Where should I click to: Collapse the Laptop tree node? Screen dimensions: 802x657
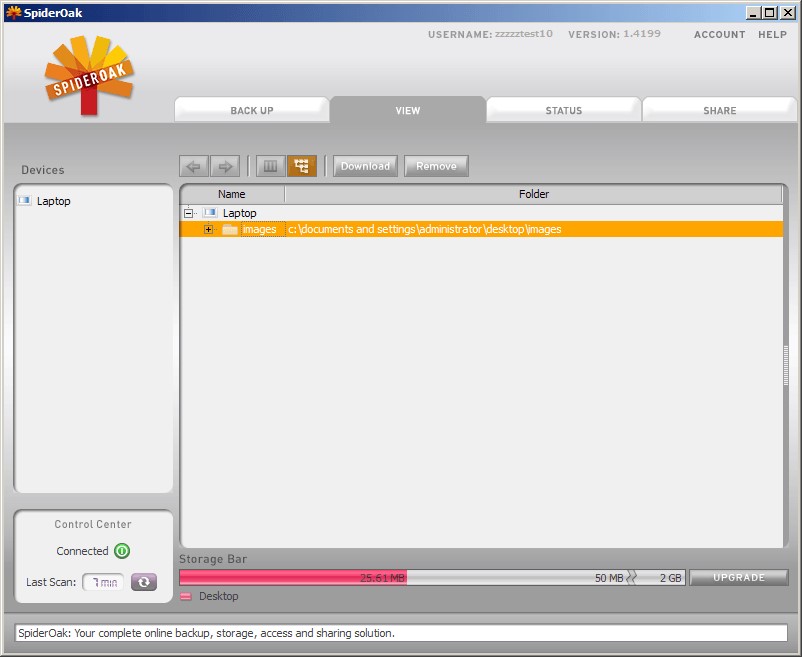[188, 213]
